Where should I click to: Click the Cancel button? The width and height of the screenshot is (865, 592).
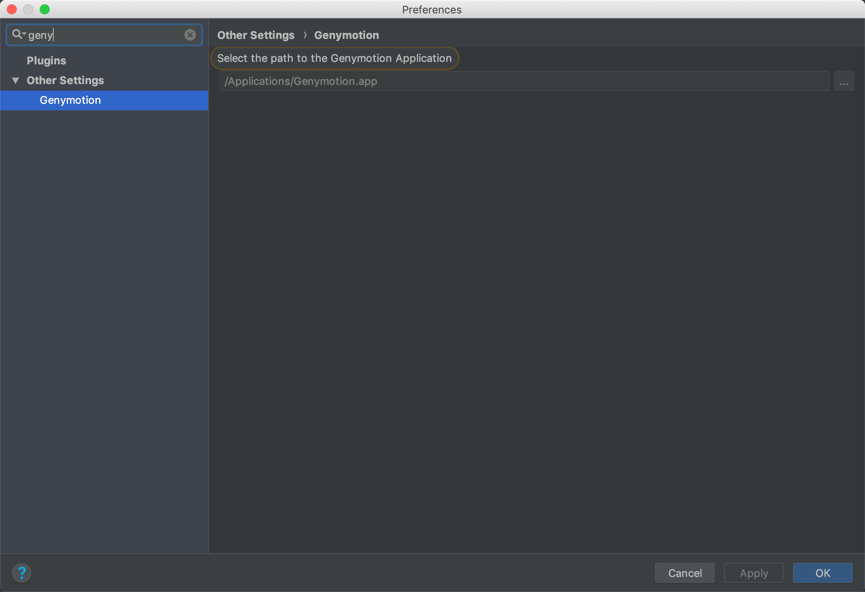click(685, 573)
